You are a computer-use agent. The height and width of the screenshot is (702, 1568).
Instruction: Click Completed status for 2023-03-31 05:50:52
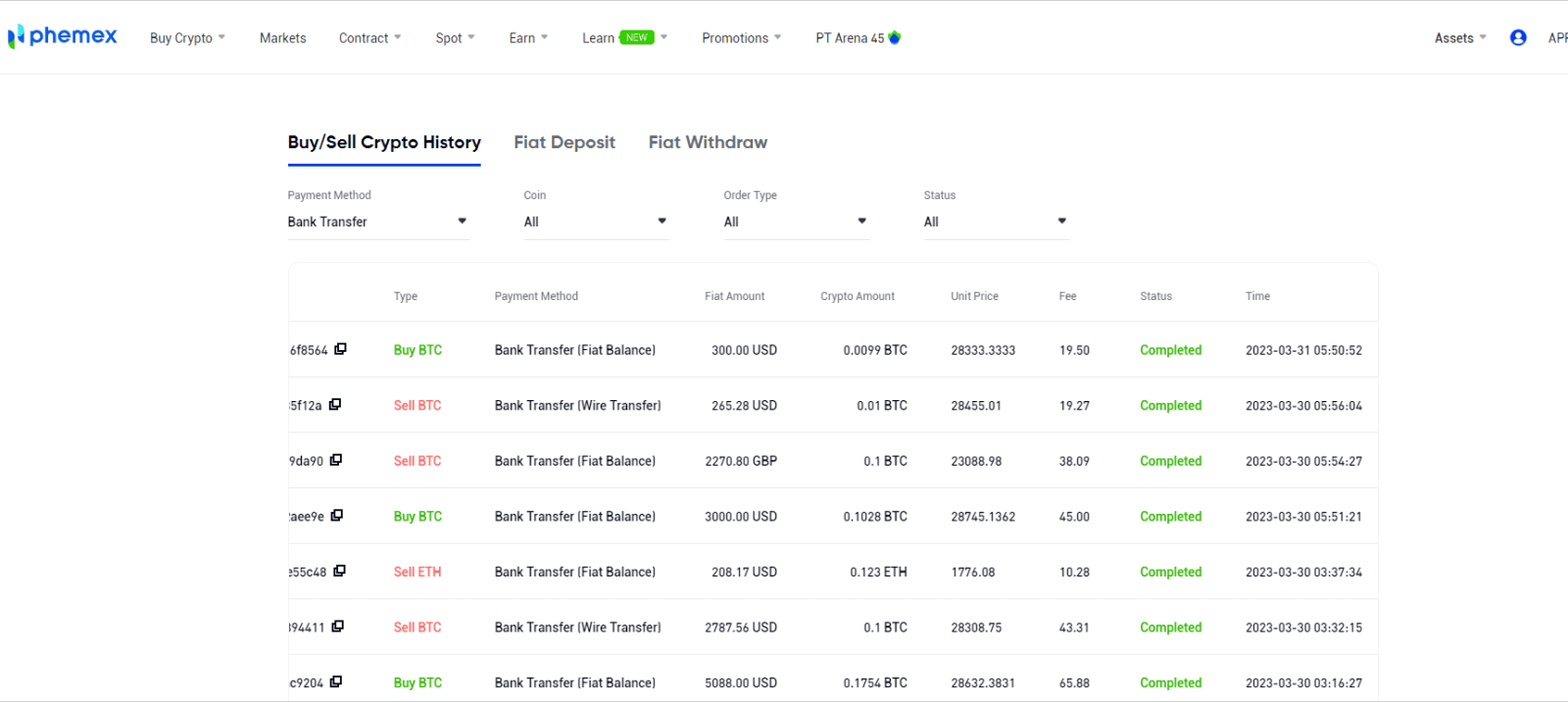[1170, 350]
